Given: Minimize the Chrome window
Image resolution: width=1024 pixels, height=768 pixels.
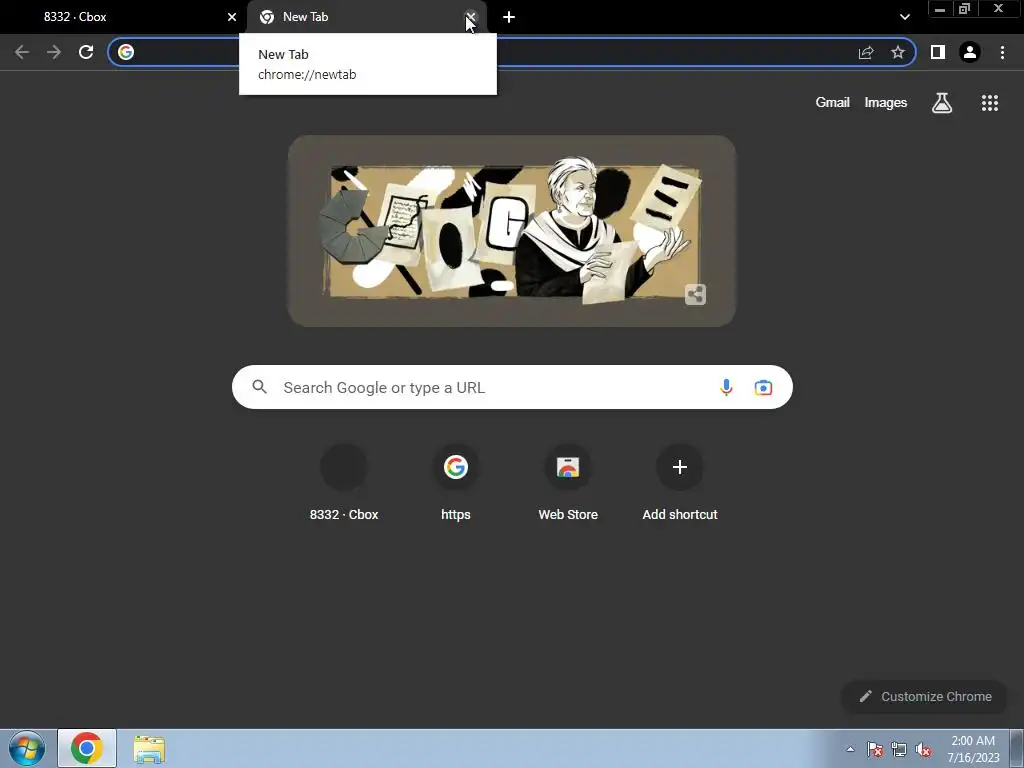Looking at the screenshot, I should (940, 9).
